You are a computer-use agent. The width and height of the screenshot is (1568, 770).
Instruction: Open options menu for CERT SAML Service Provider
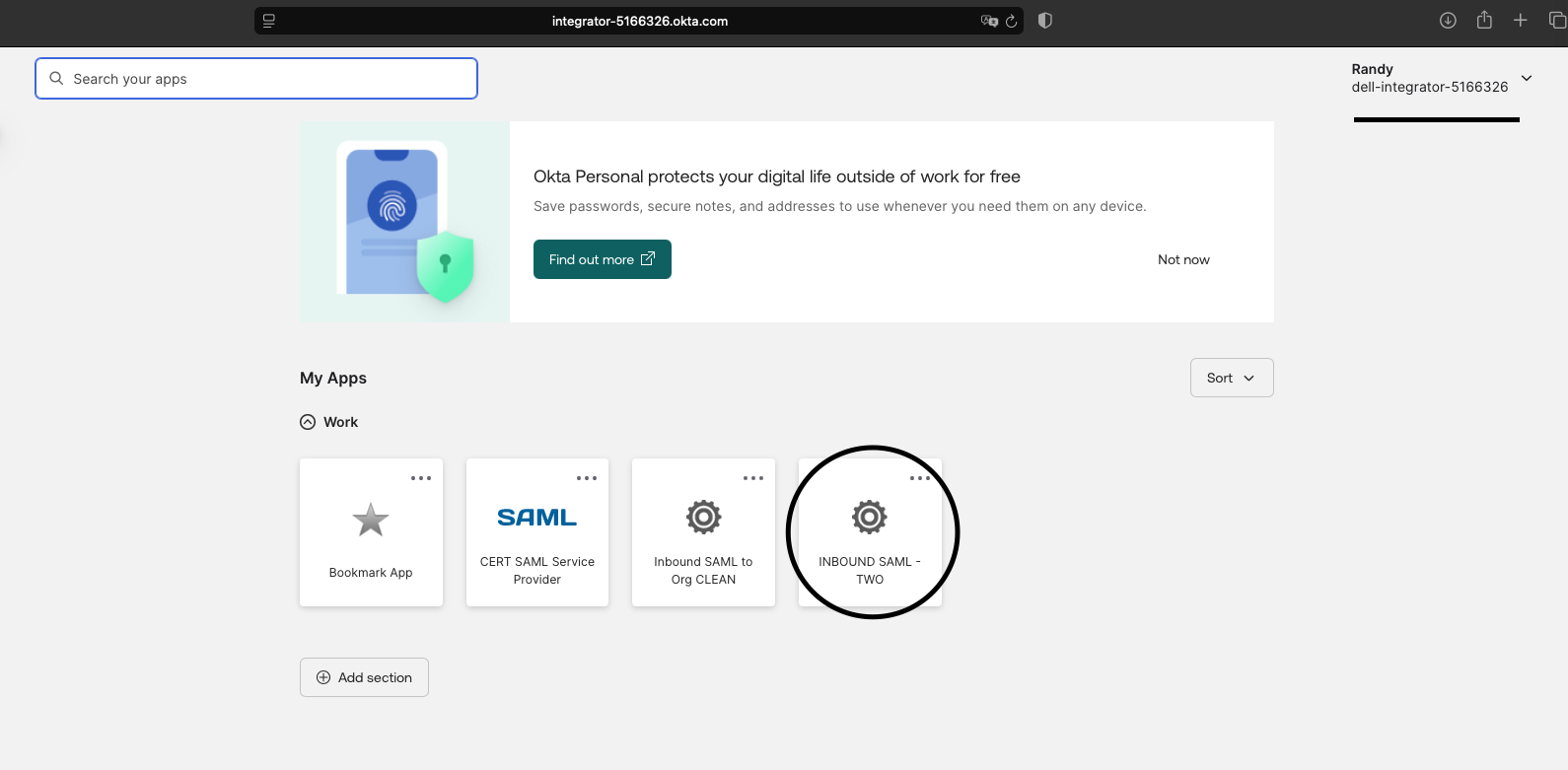587,478
